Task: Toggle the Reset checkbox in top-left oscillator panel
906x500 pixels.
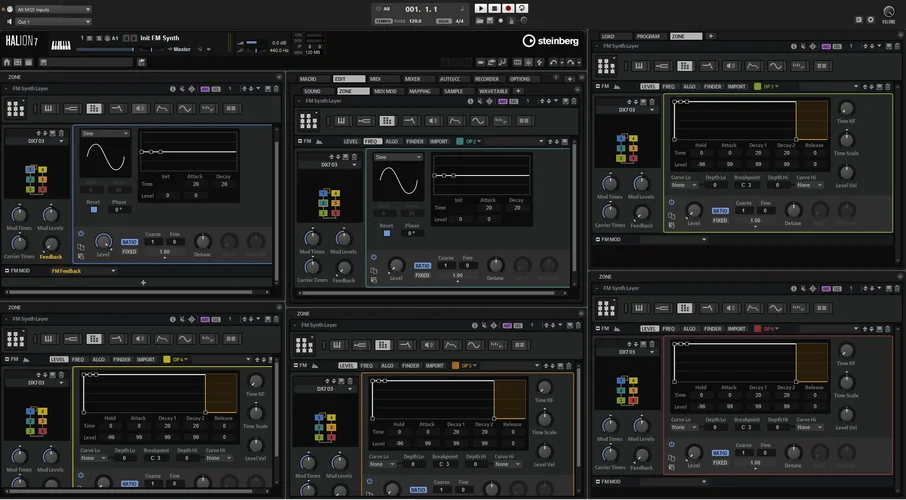Action: click(x=92, y=210)
